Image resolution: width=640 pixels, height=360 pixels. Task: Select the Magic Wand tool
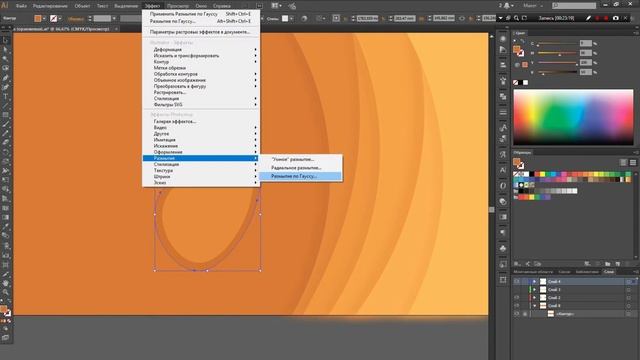(x=5, y=59)
